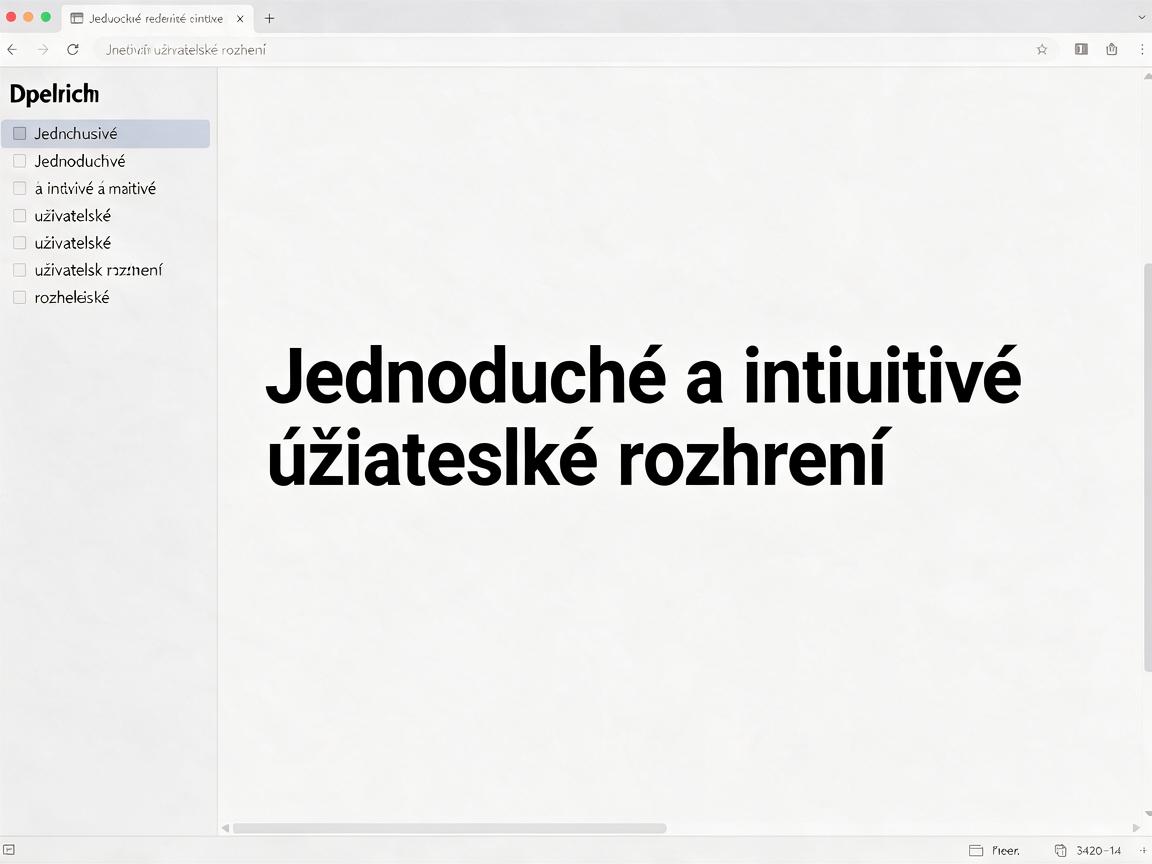The width and height of the screenshot is (1152, 864).
Task: Click the Freer status bar label
Action: [x=1006, y=851]
